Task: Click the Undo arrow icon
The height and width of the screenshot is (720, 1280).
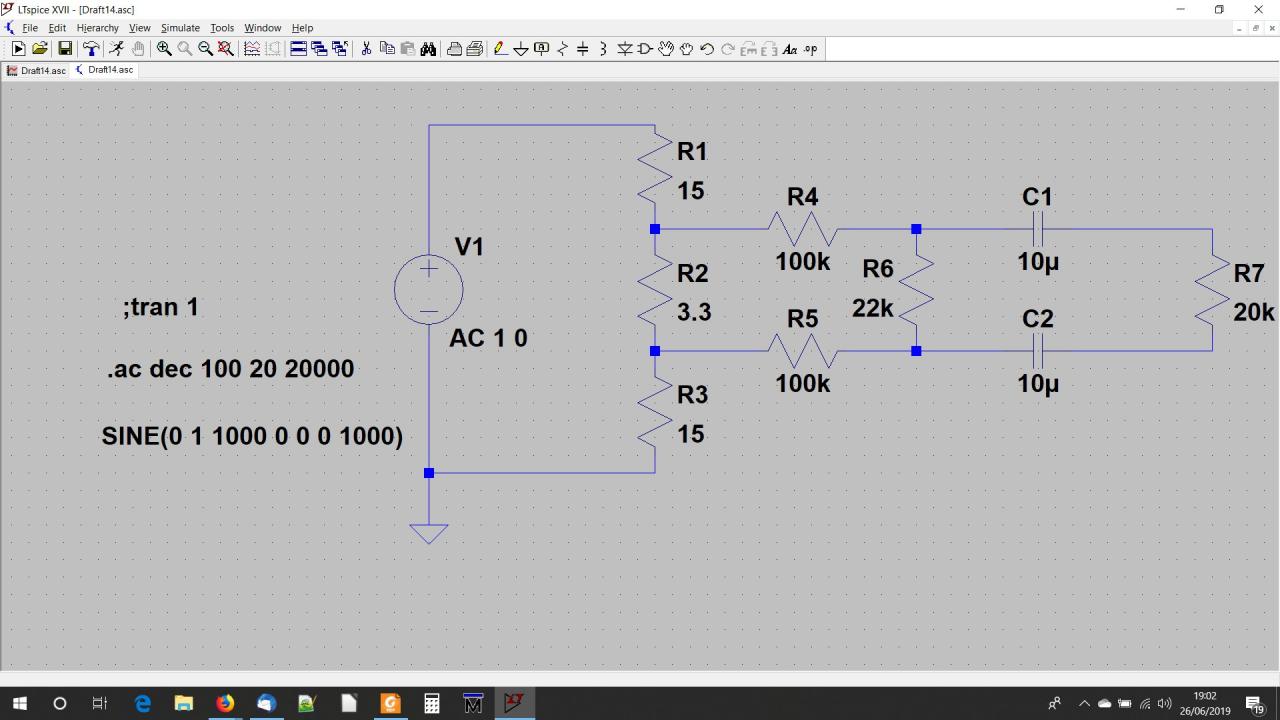Action: coord(706,48)
